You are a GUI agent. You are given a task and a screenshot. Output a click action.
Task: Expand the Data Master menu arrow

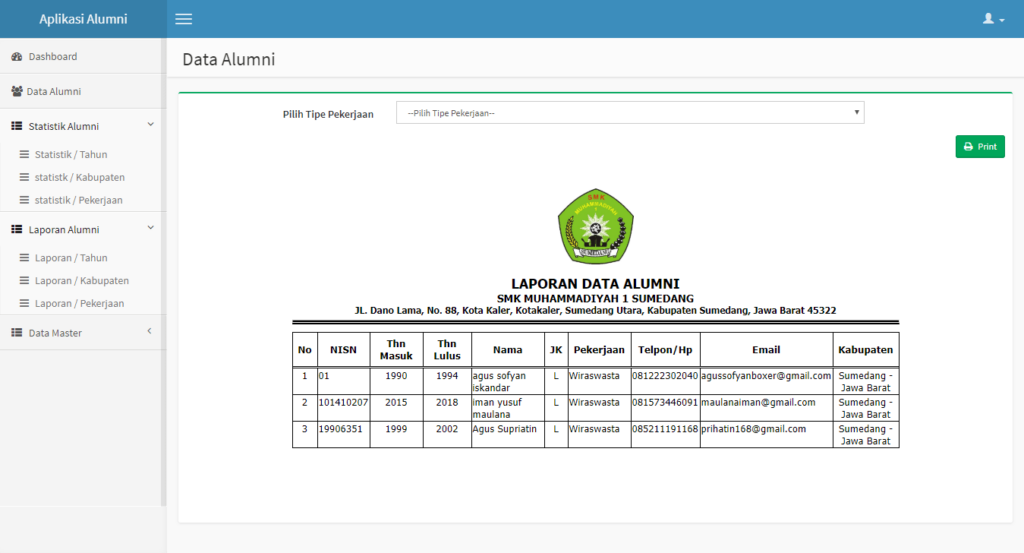pyautogui.click(x=149, y=331)
